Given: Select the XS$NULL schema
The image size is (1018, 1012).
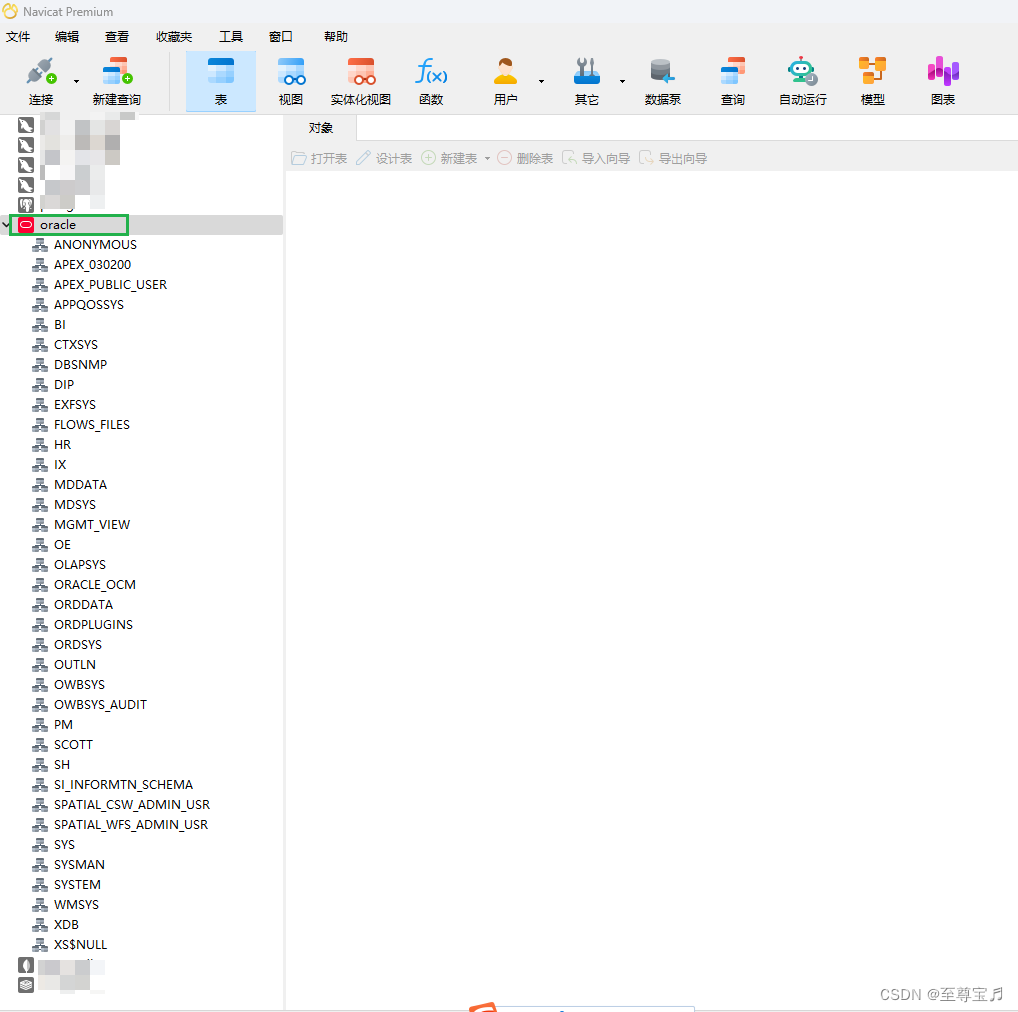Looking at the screenshot, I should (x=81, y=945).
